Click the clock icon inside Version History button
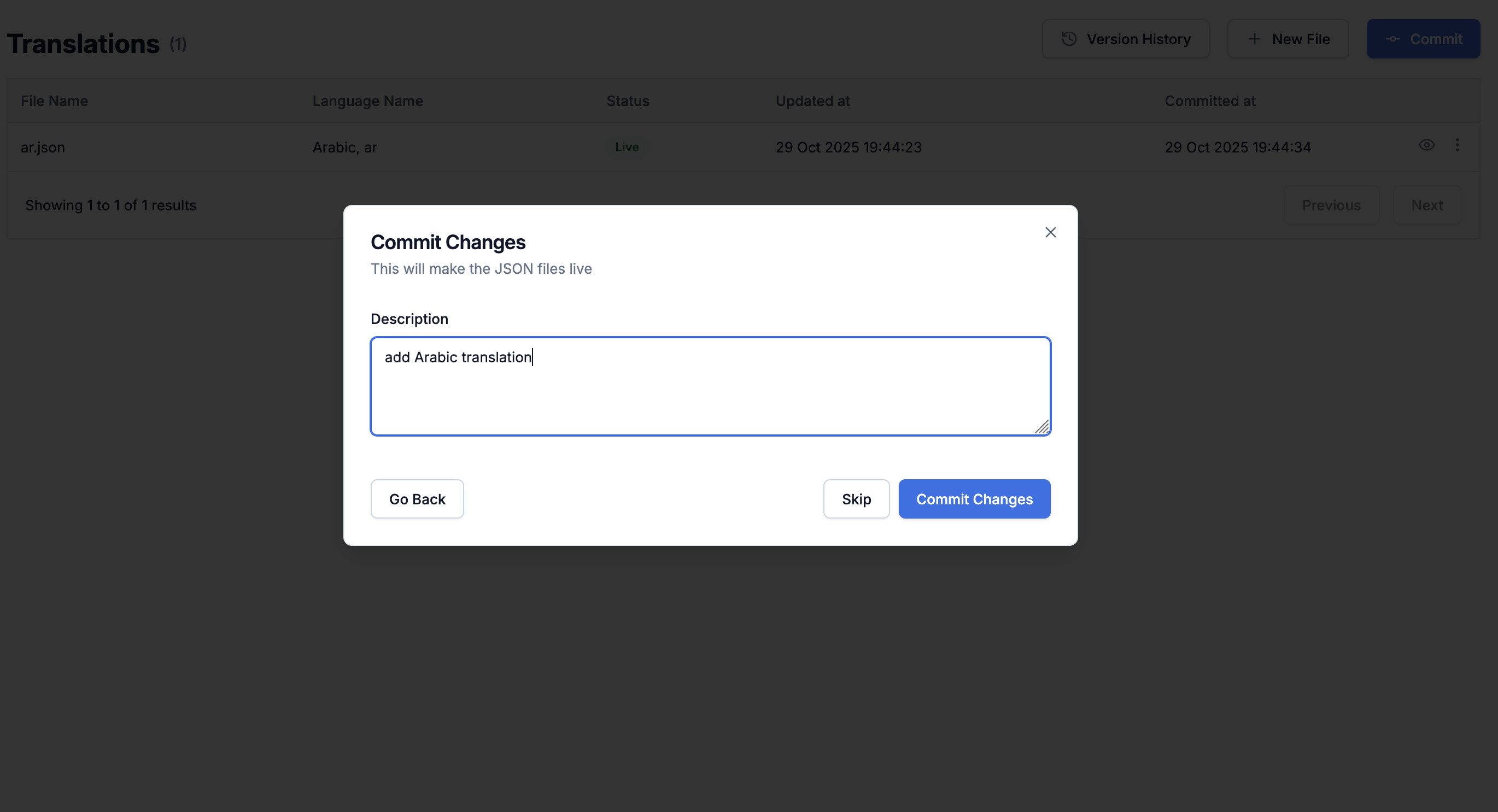Viewport: 1498px width, 812px height. click(1069, 38)
